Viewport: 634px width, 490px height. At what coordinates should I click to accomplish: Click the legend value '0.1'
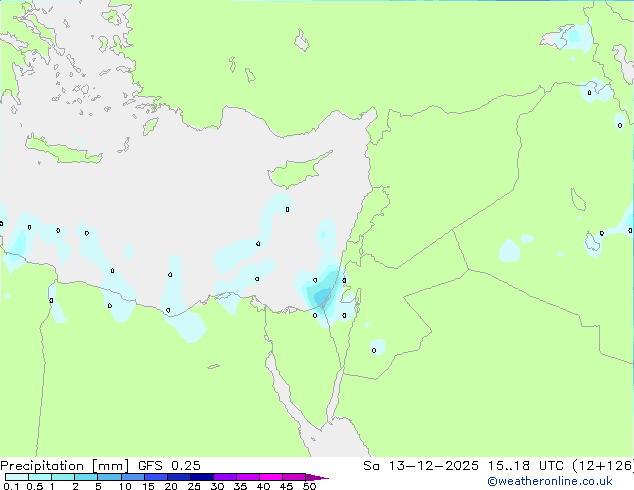click(11, 486)
